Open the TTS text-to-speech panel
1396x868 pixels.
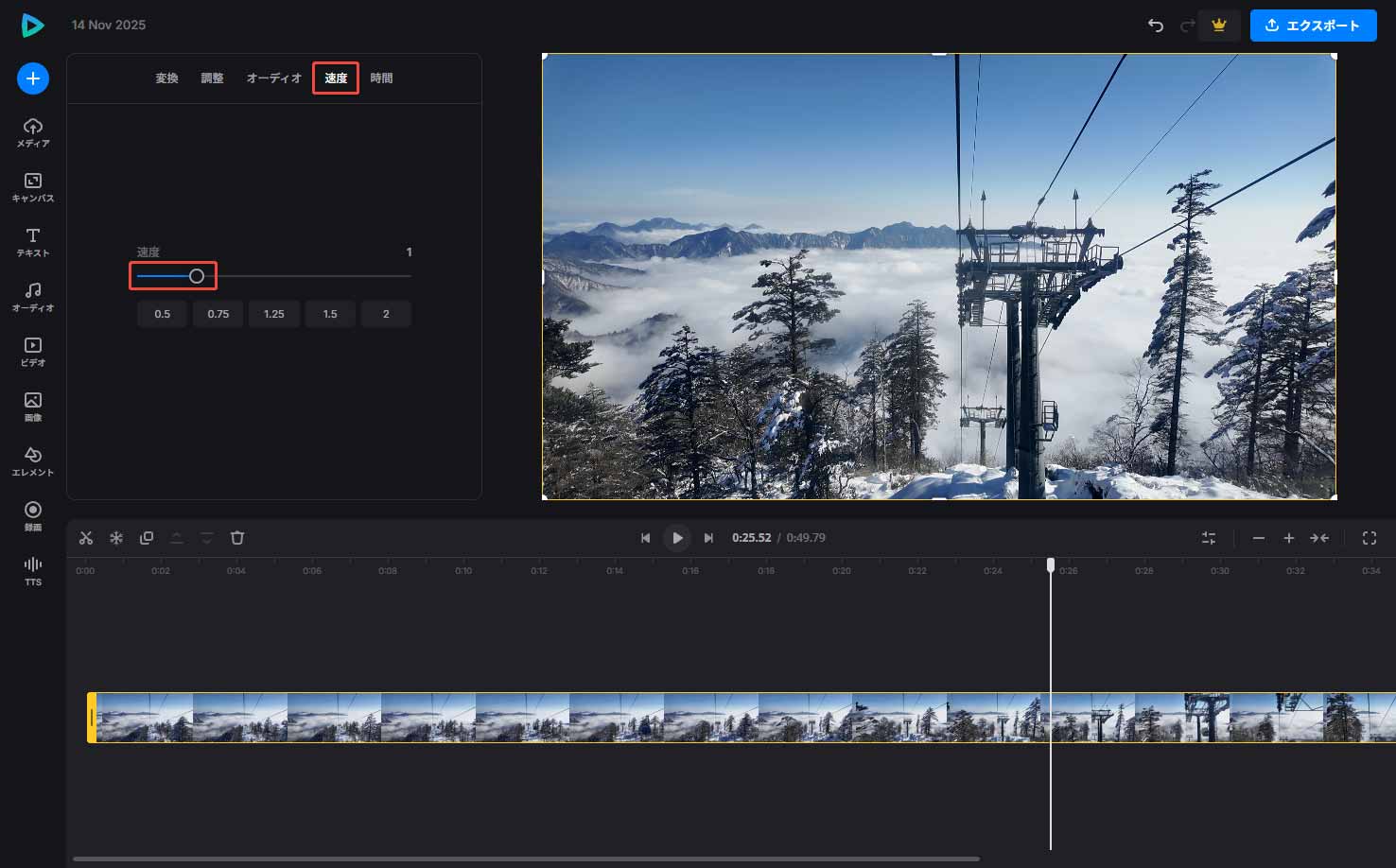click(33, 570)
